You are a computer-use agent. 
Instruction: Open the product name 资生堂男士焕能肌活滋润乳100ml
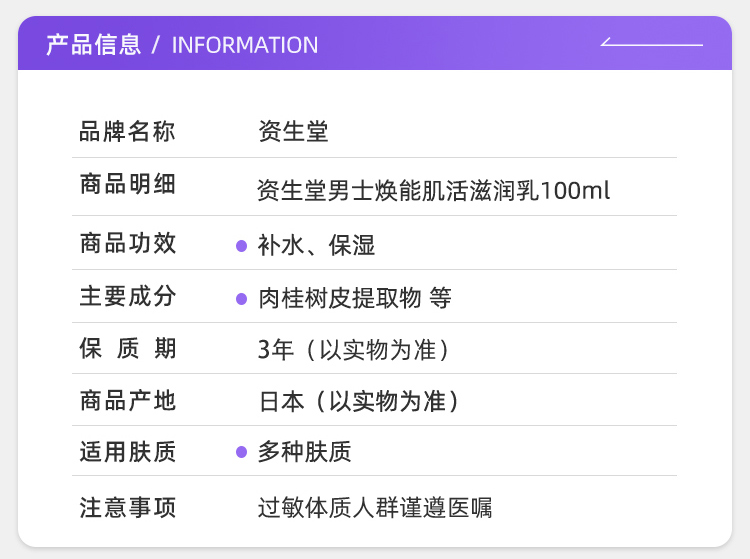pyautogui.click(x=433, y=190)
